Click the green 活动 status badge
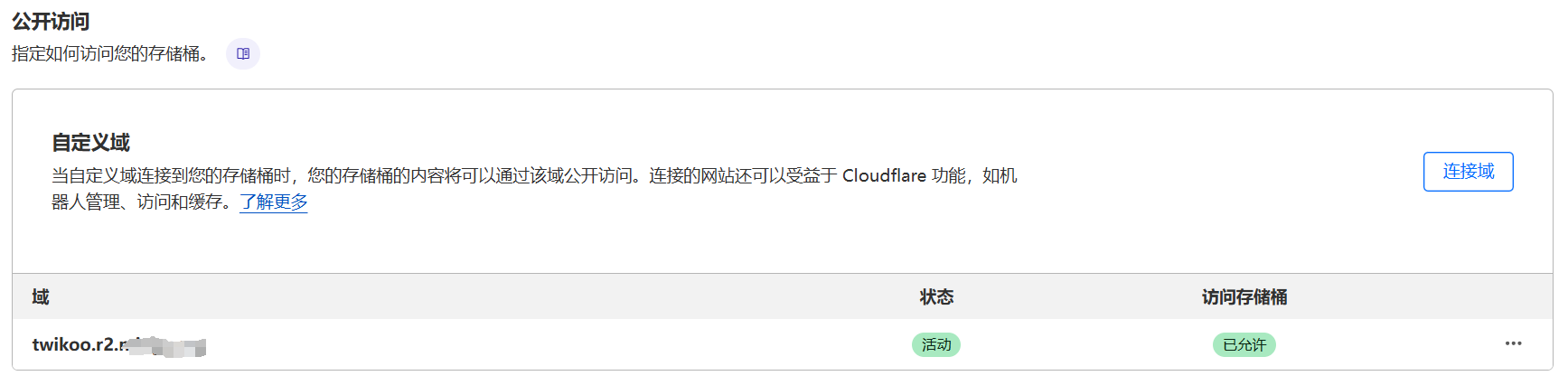This screenshot has height=385, width=1568. pos(936,344)
